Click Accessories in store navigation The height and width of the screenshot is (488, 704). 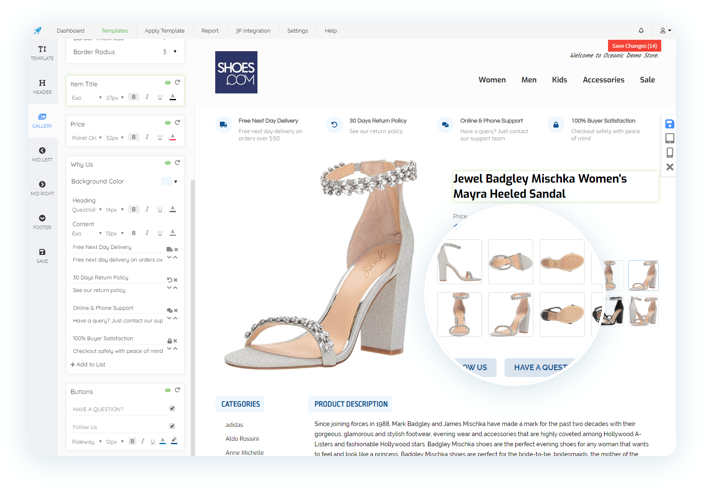(x=603, y=79)
